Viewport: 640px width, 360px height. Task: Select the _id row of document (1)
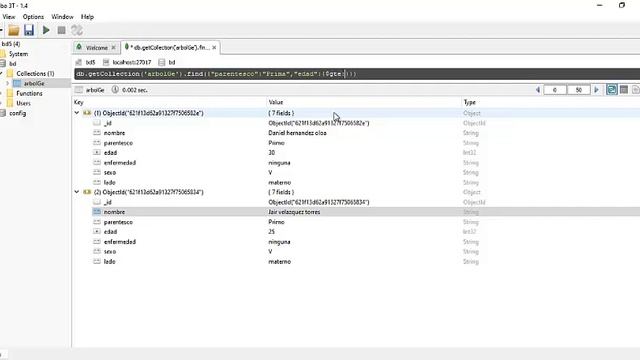(x=357, y=123)
